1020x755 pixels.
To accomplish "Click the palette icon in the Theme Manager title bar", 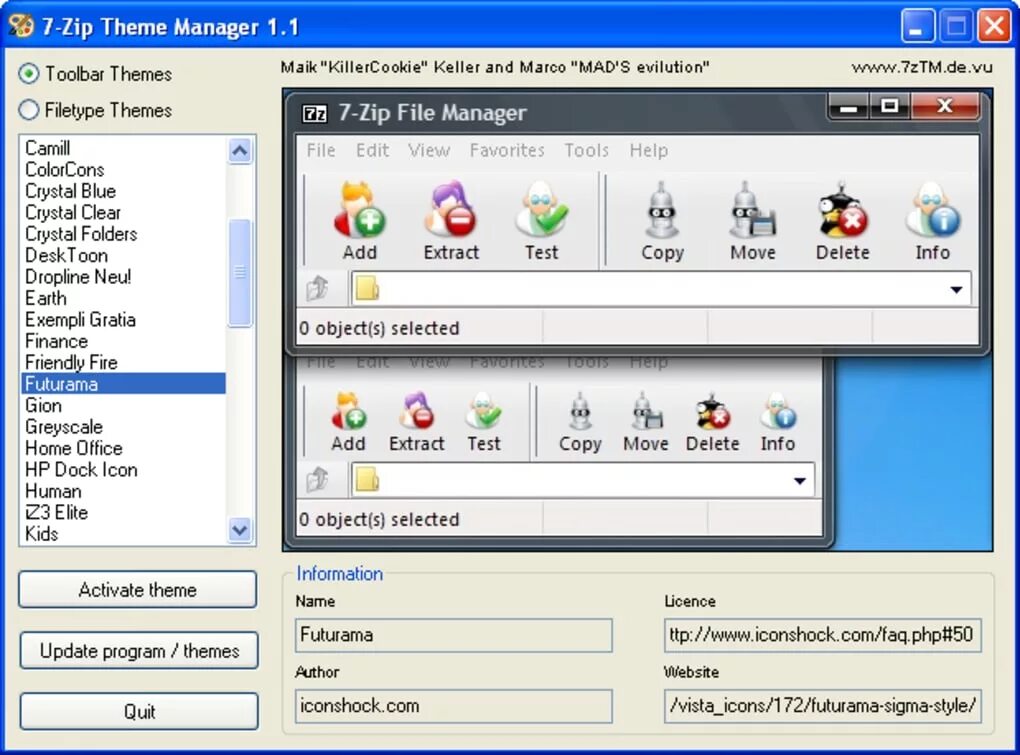I will tap(21, 26).
